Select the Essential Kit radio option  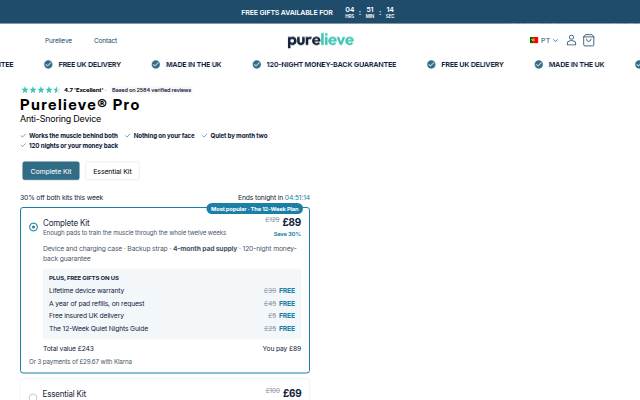coord(33,396)
